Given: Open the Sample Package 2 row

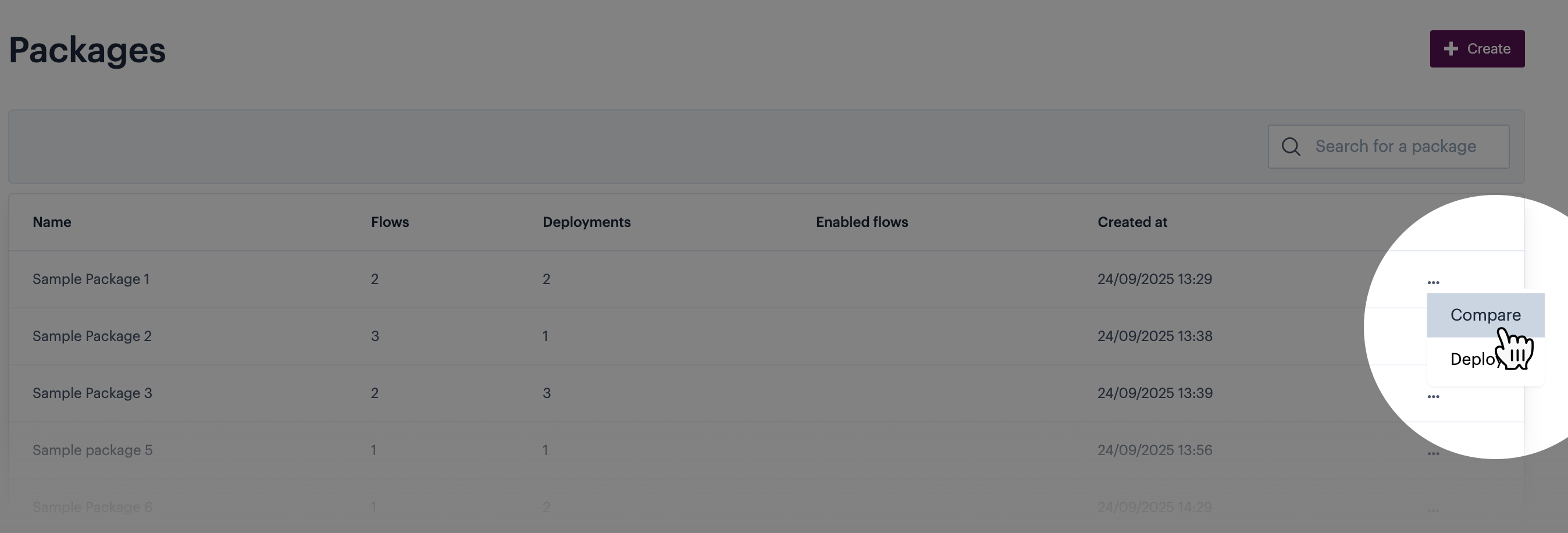Looking at the screenshot, I should click(x=92, y=336).
